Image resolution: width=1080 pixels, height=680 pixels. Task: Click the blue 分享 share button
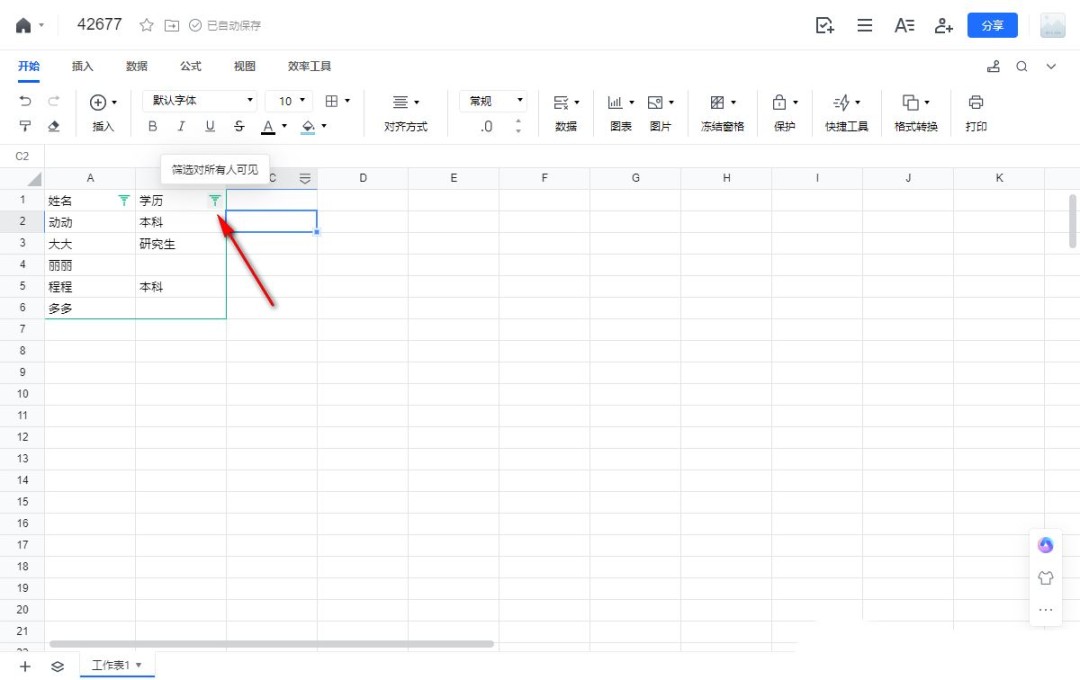[992, 25]
